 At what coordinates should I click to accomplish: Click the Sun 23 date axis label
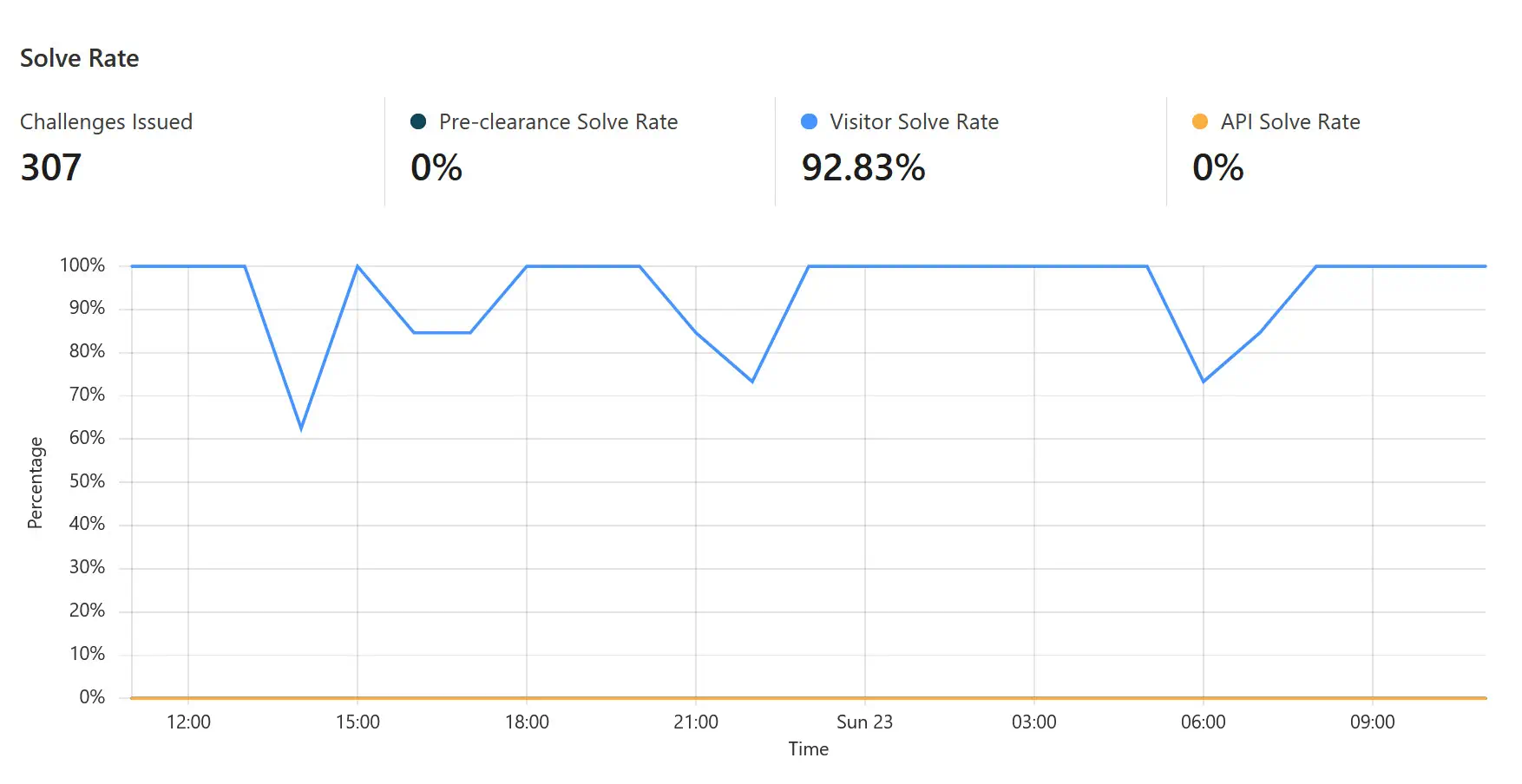[864, 722]
